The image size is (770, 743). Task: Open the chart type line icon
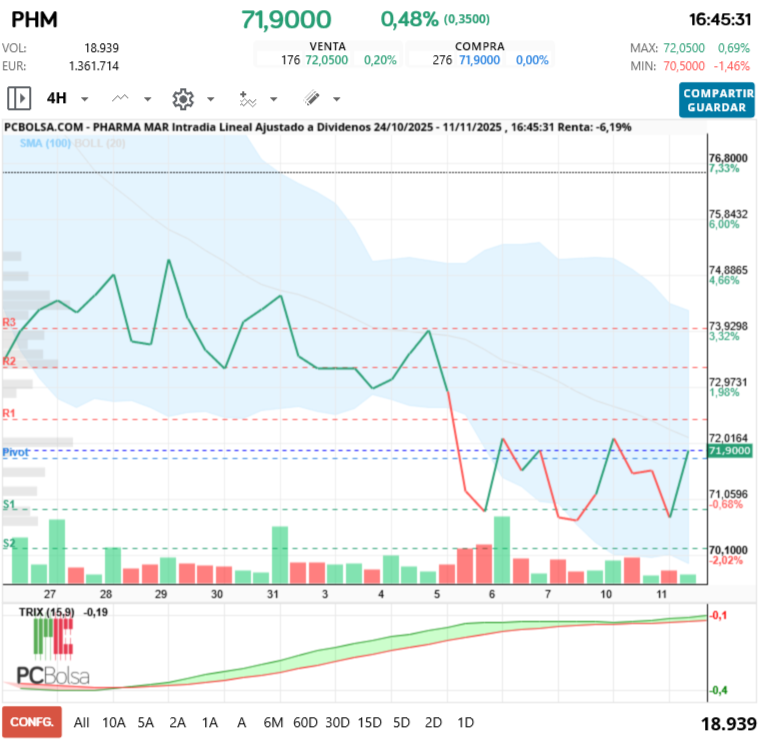(120, 98)
